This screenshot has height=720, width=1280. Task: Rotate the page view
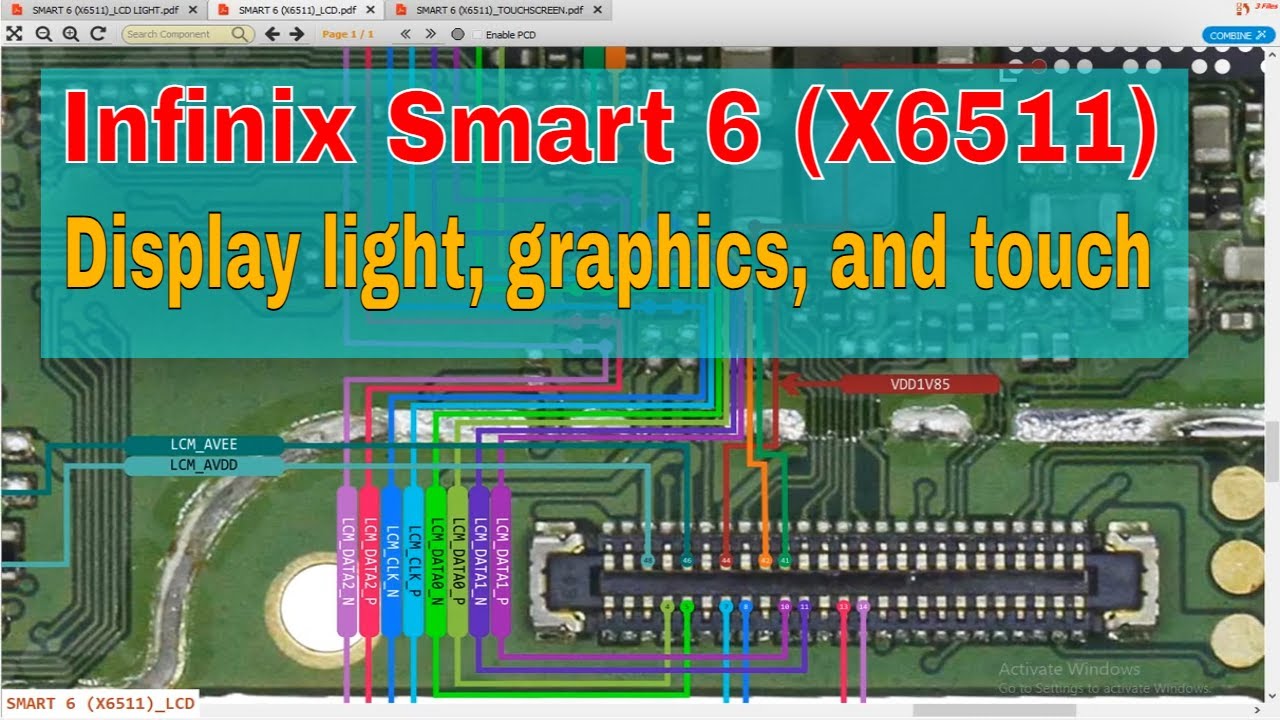point(98,33)
